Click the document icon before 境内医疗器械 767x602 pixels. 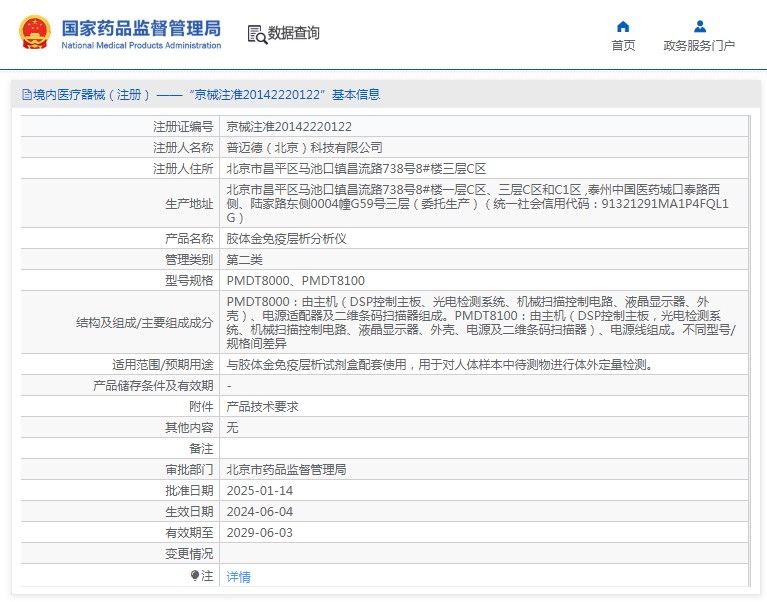pyautogui.click(x=27, y=94)
